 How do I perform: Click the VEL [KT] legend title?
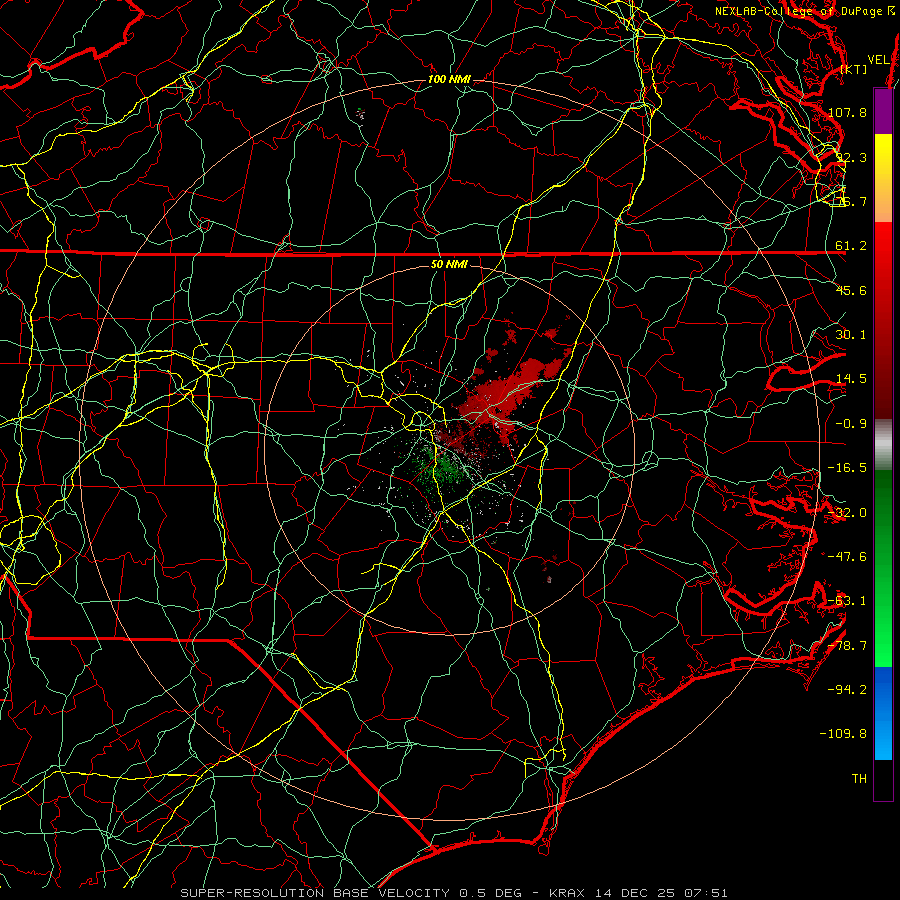(x=864, y=64)
